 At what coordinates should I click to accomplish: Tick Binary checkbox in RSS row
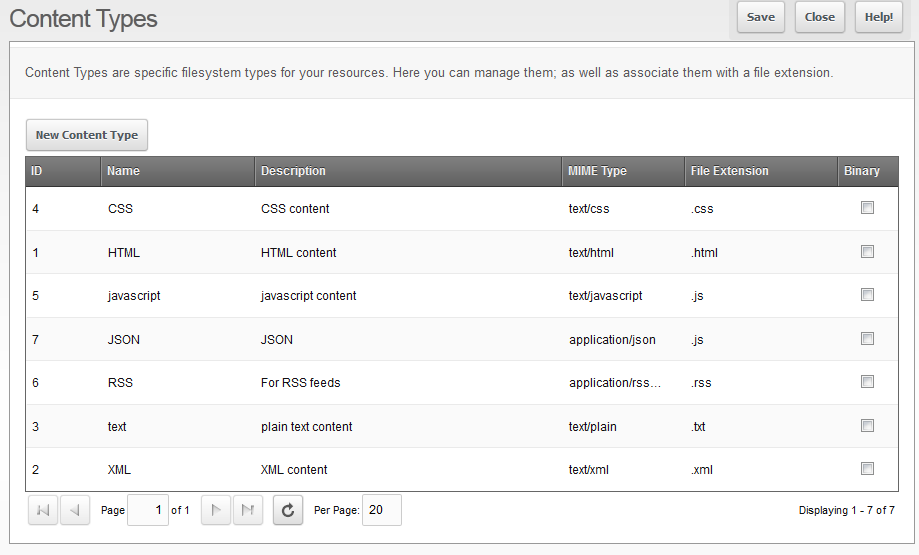tap(867, 382)
